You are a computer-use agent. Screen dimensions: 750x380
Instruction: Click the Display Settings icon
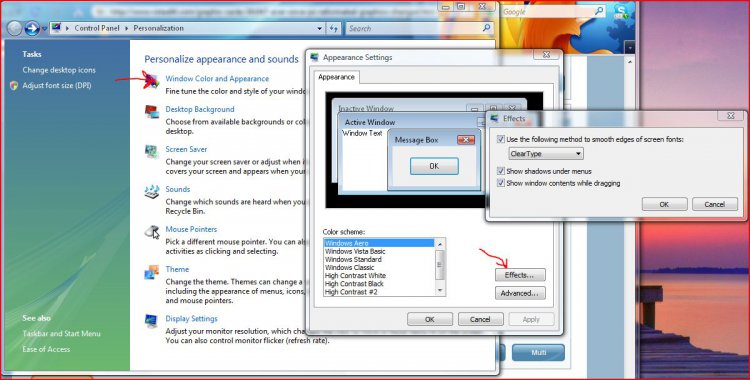coord(152,321)
